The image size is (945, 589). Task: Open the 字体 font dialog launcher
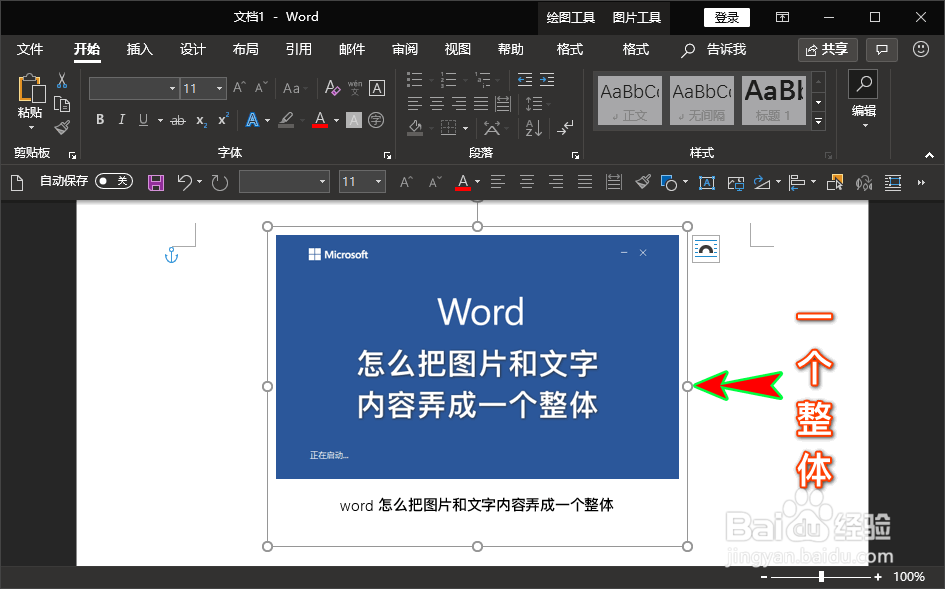click(x=387, y=156)
